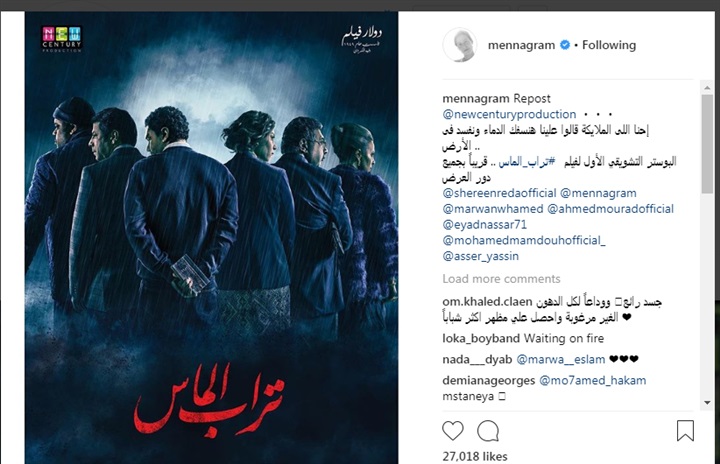Open @mo7amed_hakam mention link
The height and width of the screenshot is (464, 720).
tap(592, 380)
